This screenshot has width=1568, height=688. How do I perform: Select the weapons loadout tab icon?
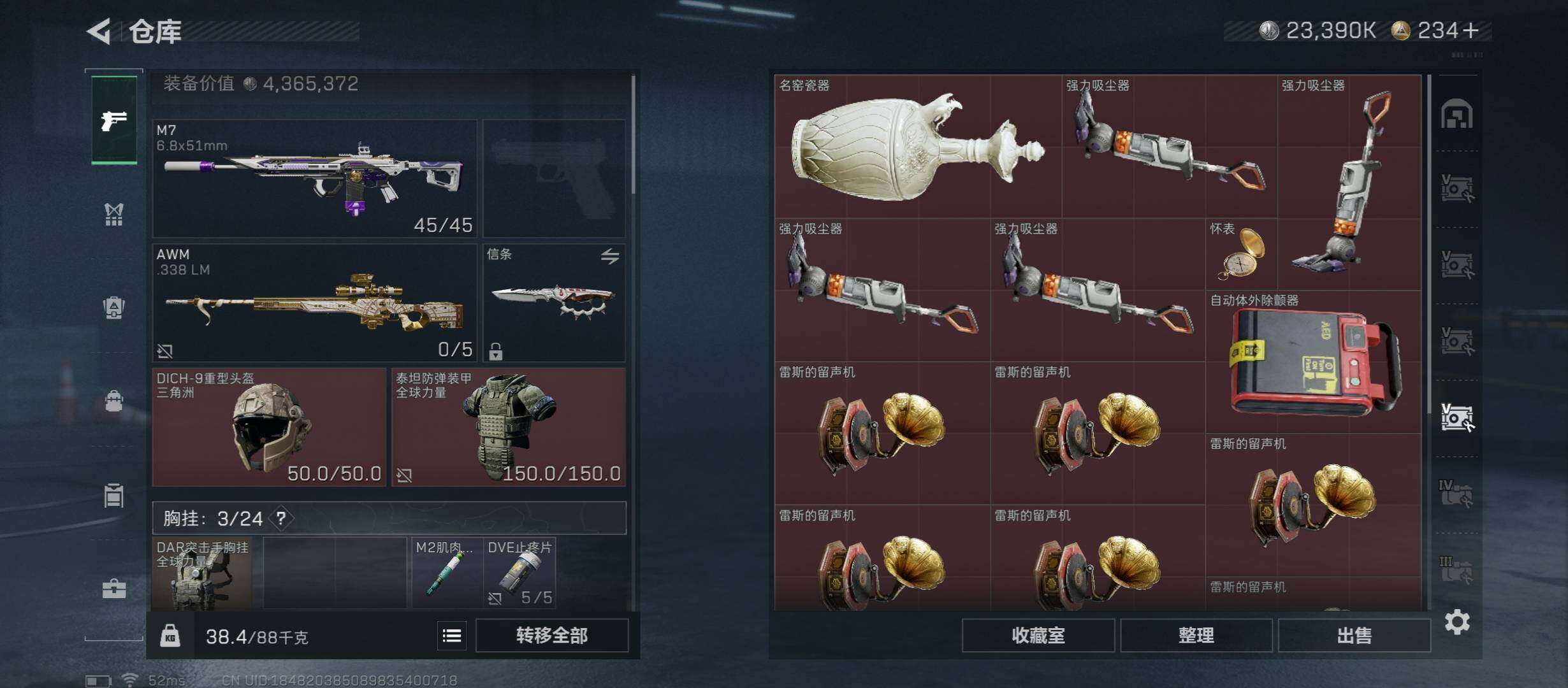[x=114, y=120]
